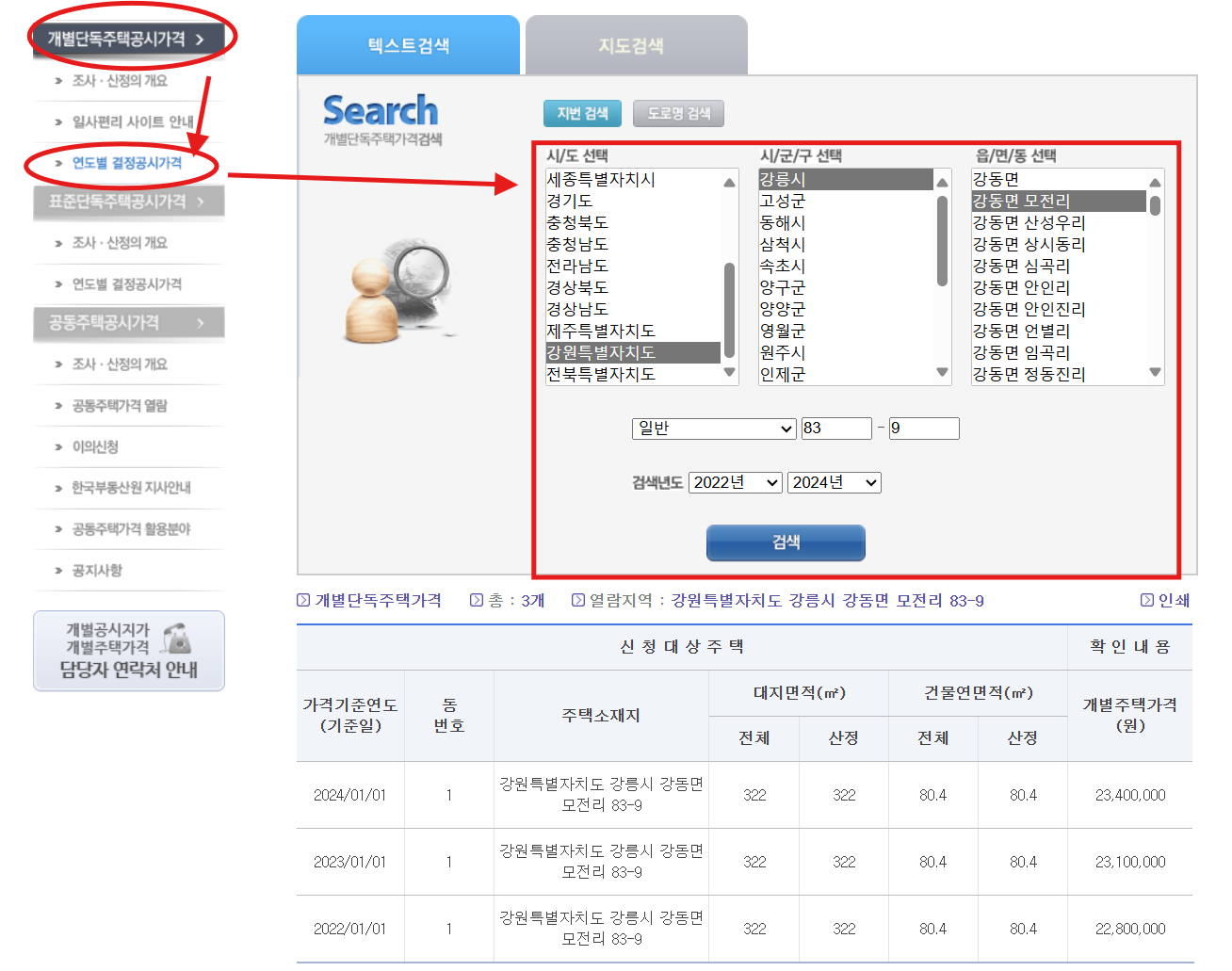The image size is (1232, 971).
Task: Open the 2024년 end year dropdown
Action: point(834,482)
